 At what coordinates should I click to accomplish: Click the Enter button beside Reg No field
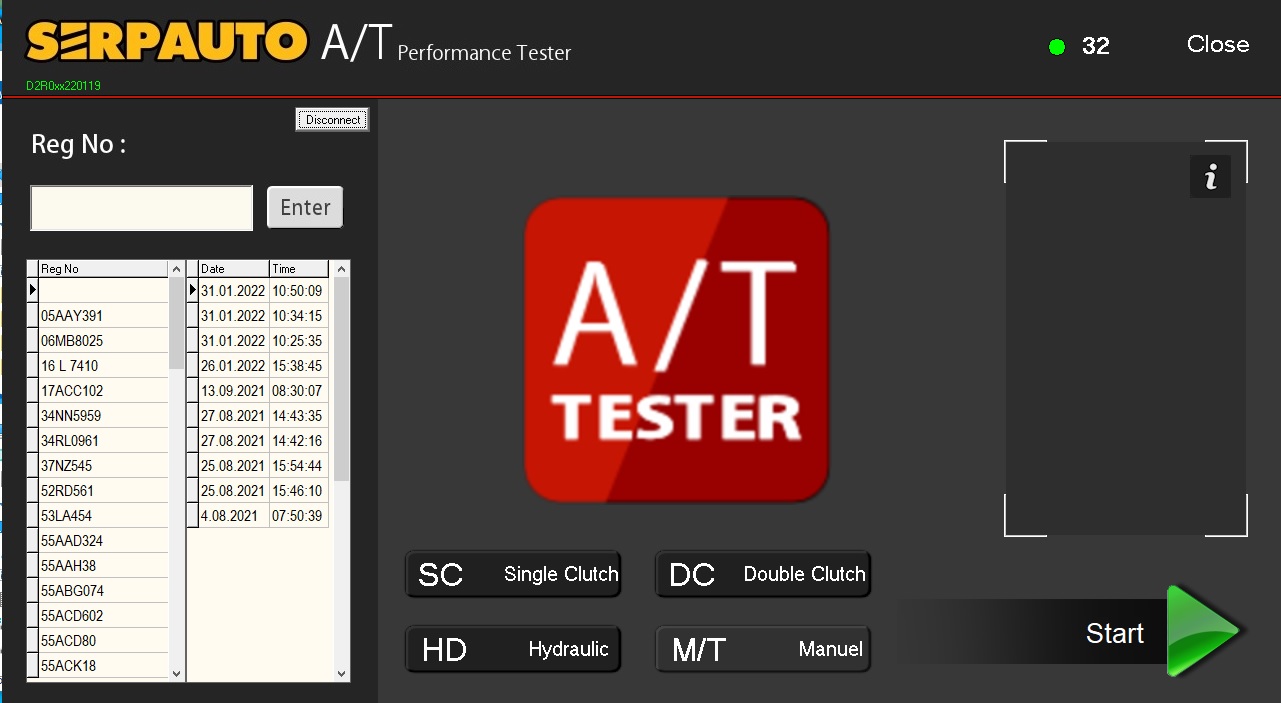point(305,207)
